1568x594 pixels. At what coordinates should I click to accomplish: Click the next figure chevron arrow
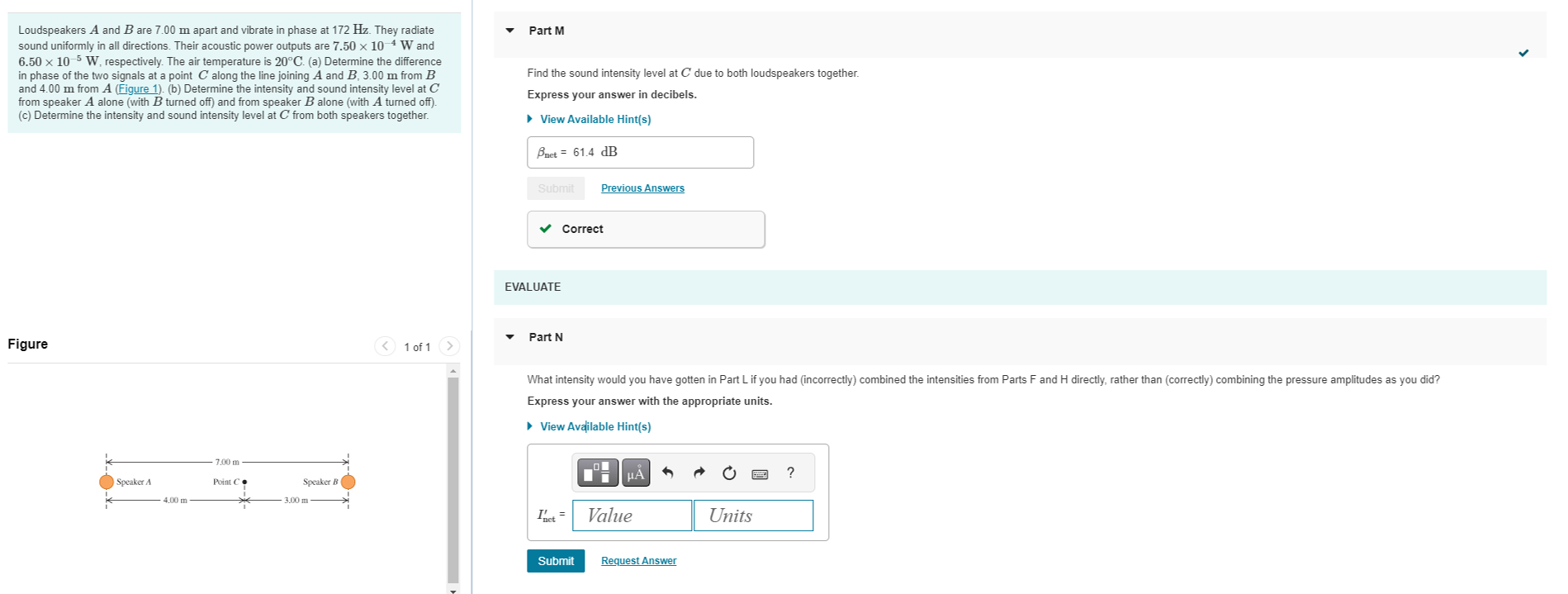(448, 346)
